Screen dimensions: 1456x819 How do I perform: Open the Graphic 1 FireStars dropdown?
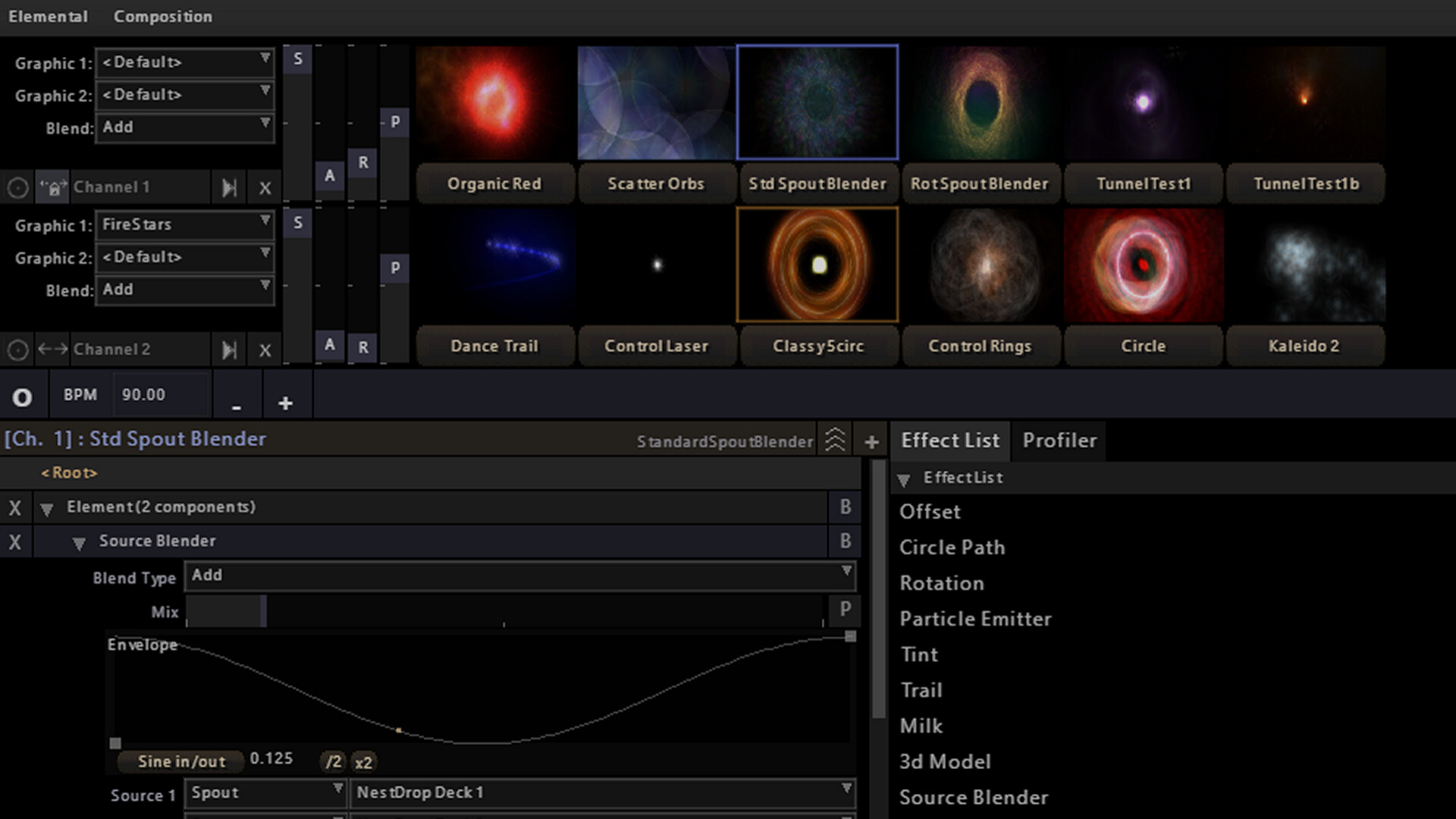pos(184,224)
